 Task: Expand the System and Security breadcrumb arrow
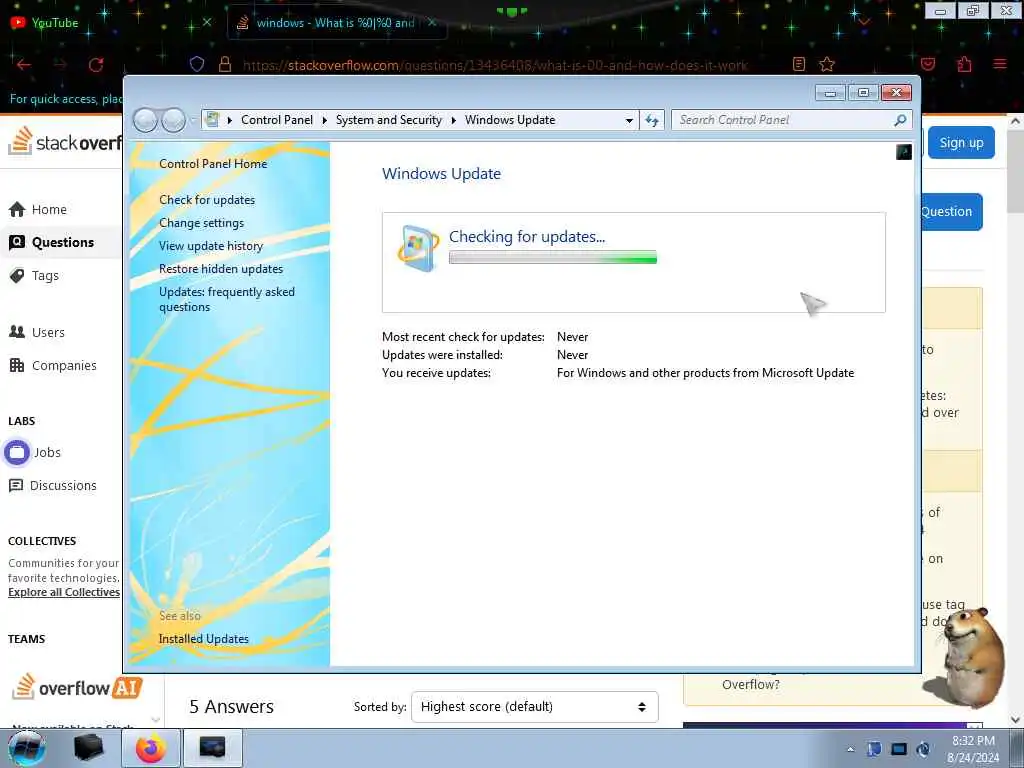pos(453,120)
